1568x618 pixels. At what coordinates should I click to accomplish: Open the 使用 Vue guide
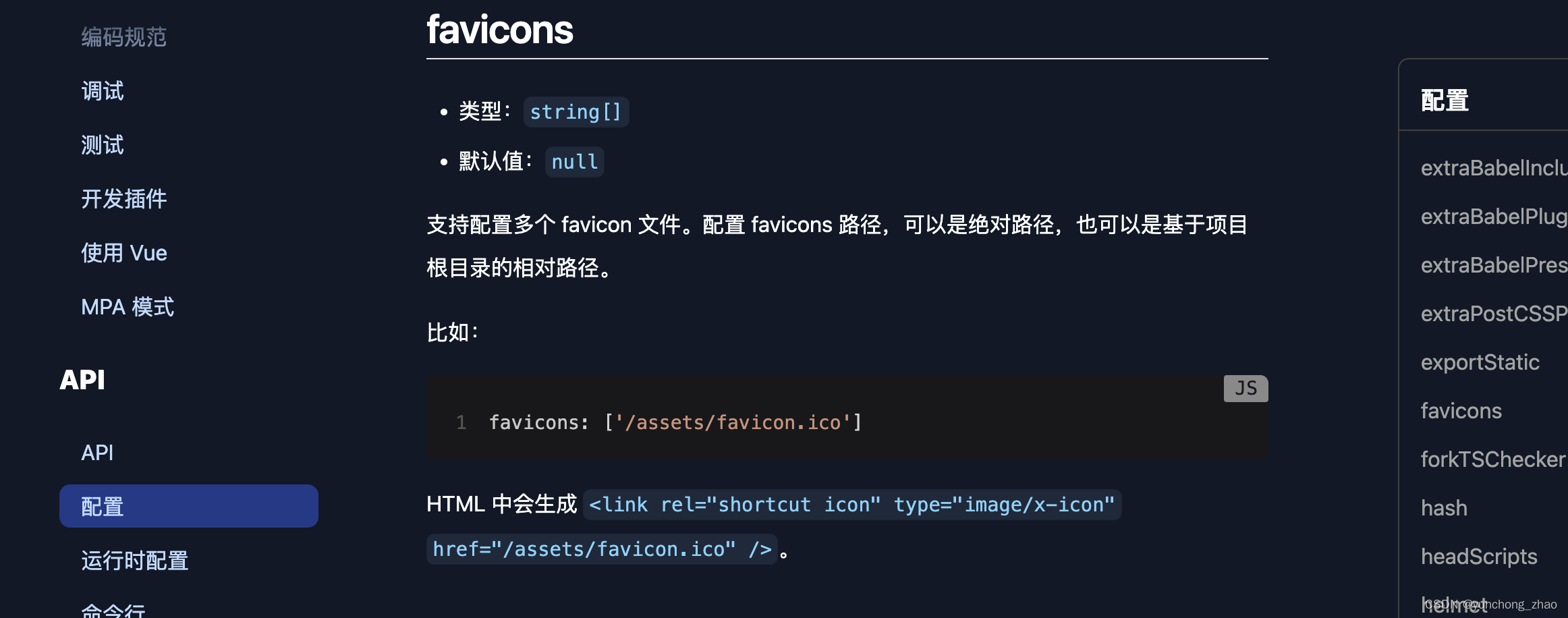coord(124,252)
